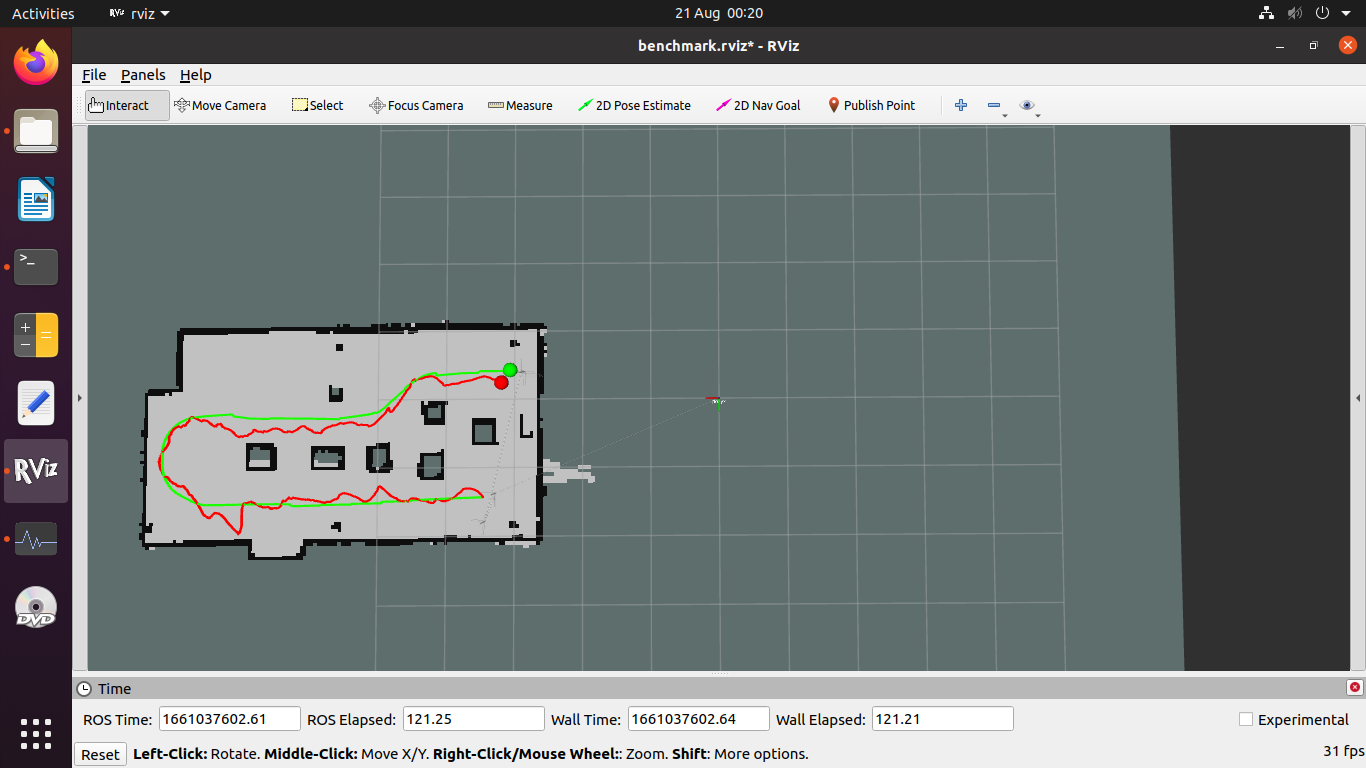Open the Panels menu

click(x=143, y=75)
